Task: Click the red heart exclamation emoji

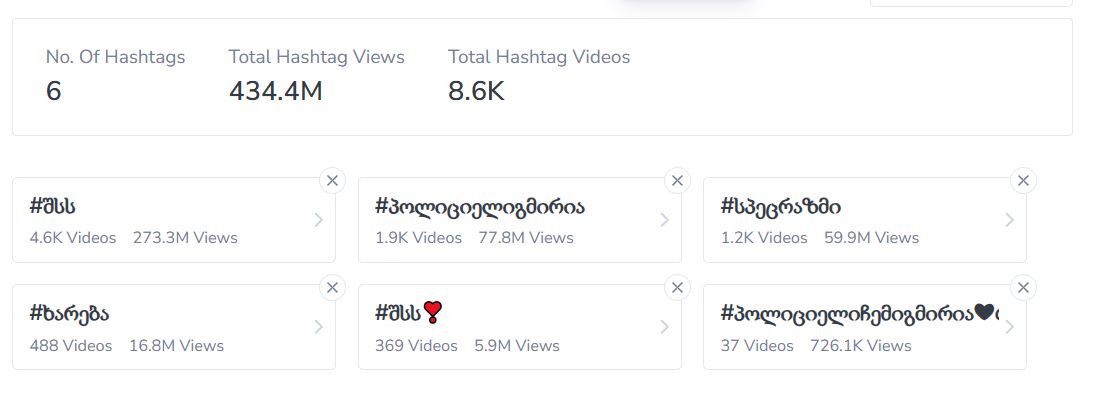Action: tap(433, 313)
